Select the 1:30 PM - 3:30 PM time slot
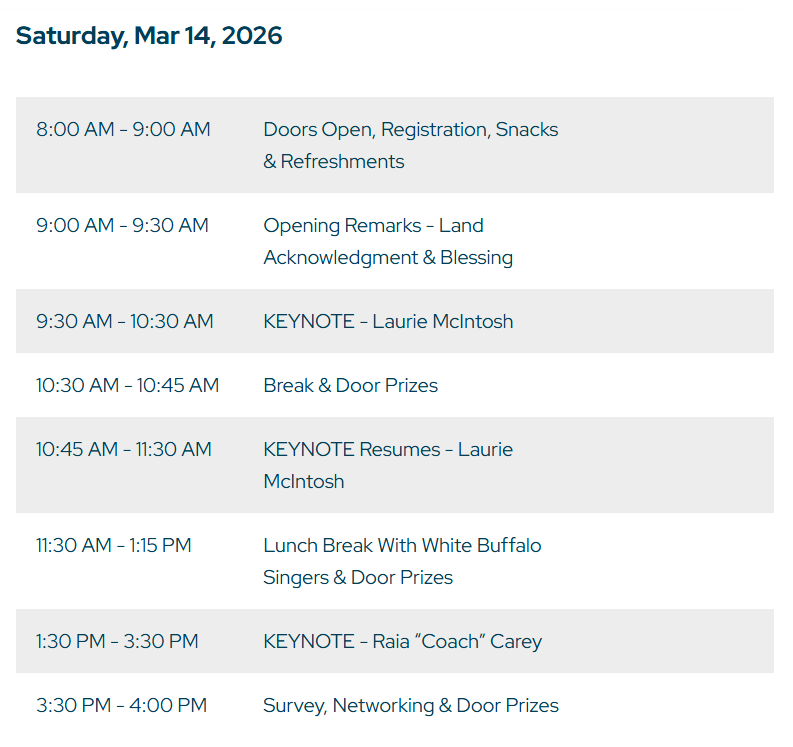 tap(117, 642)
